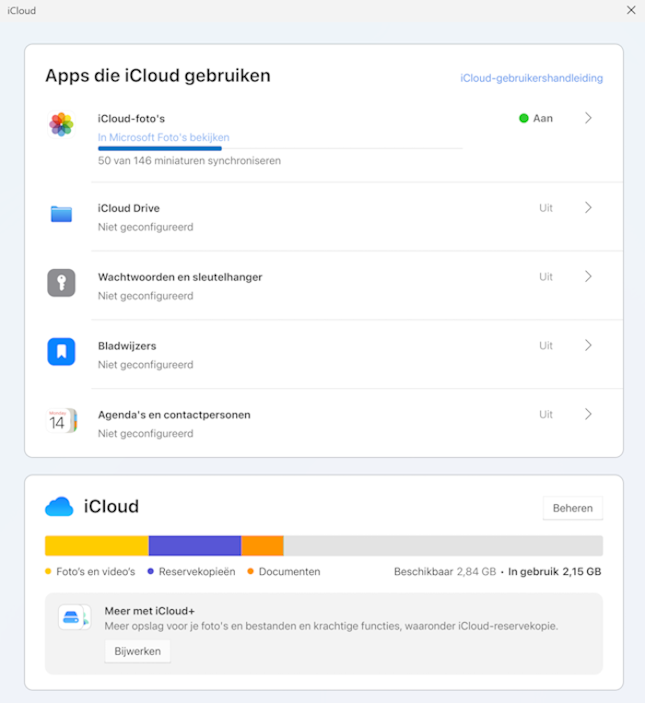
Task: Open the iCloud Drive chevron arrow
Action: tap(589, 208)
